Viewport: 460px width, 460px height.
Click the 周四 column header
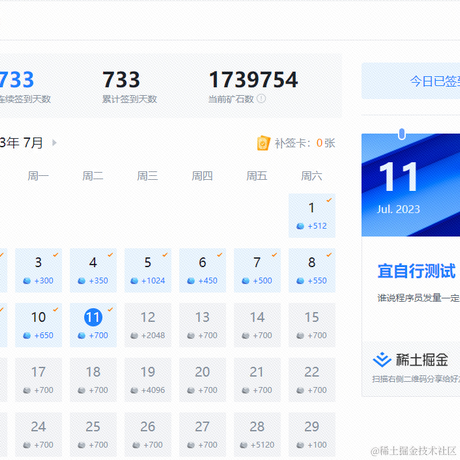click(202, 176)
